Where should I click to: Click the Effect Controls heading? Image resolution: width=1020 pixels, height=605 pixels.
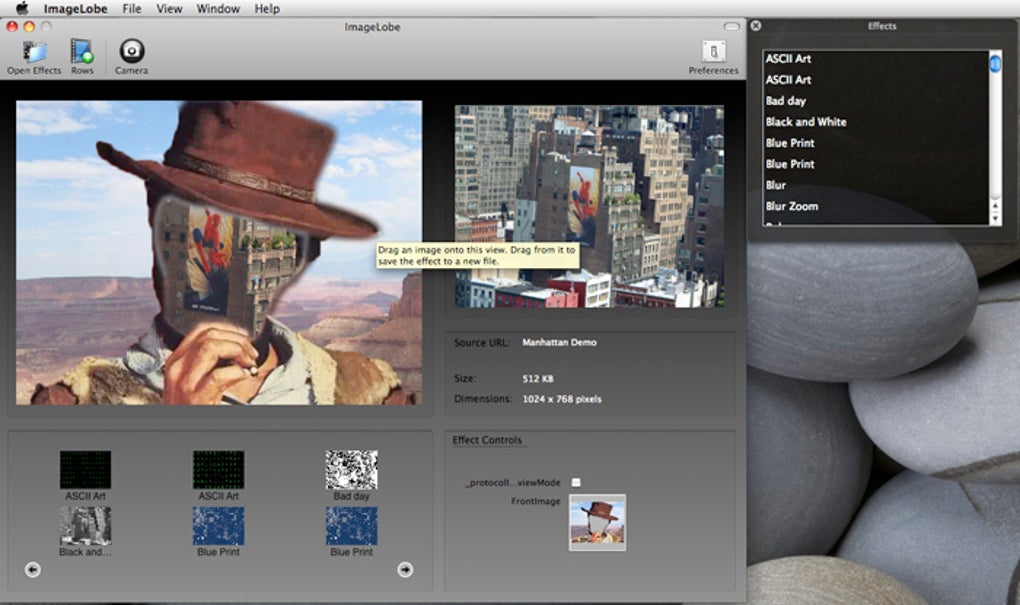coord(487,440)
